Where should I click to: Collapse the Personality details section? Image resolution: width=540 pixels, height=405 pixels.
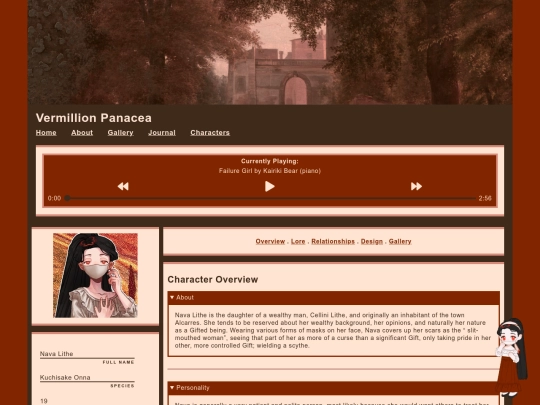click(333, 388)
